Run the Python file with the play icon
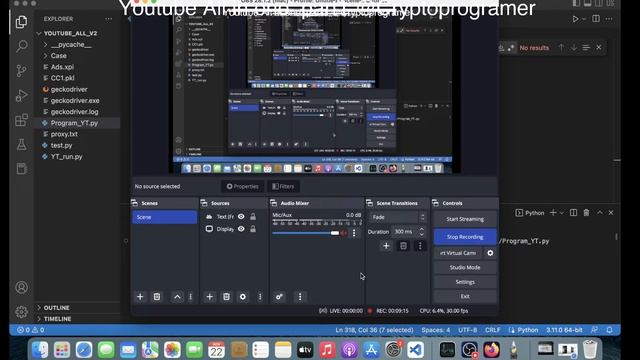The image size is (640, 360). point(576,19)
